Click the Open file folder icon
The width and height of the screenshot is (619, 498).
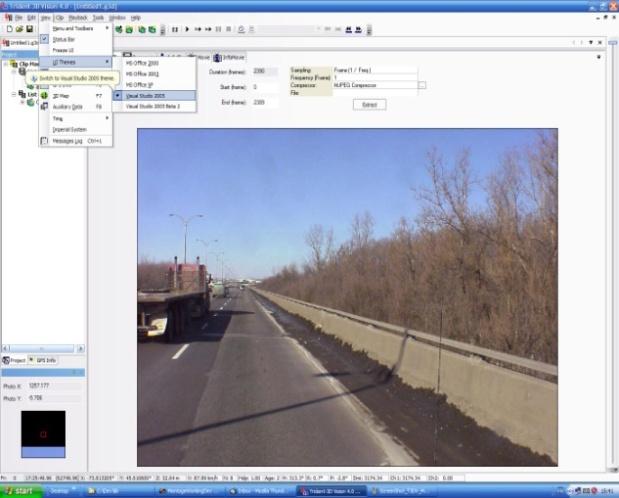point(19,29)
